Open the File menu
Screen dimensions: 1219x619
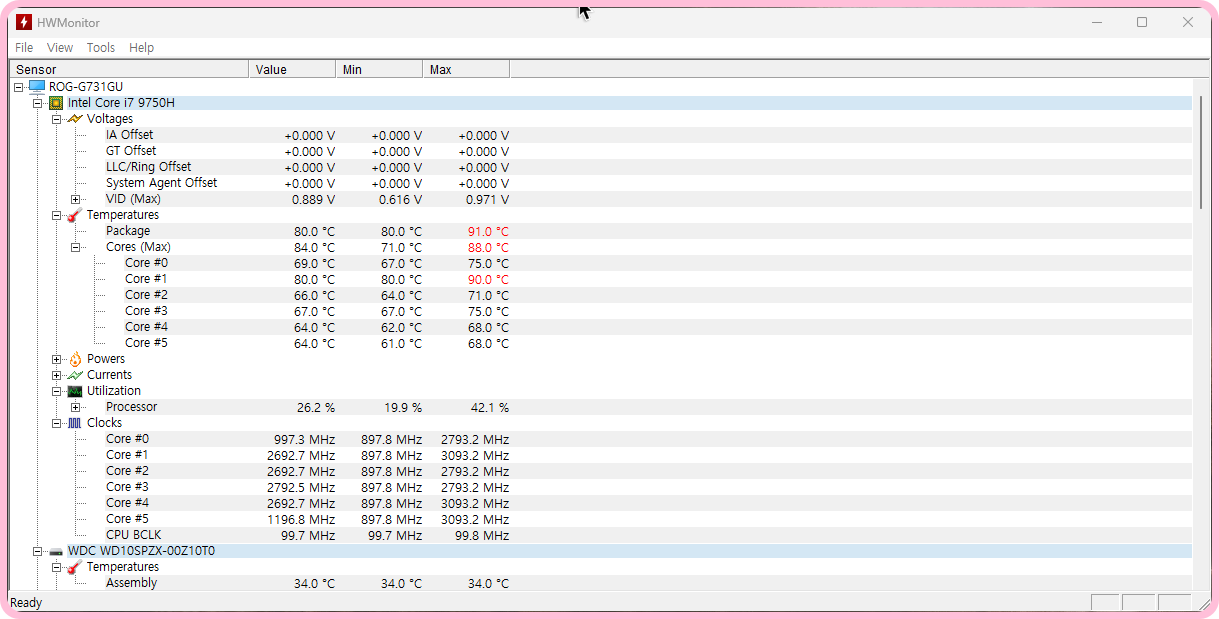point(24,47)
